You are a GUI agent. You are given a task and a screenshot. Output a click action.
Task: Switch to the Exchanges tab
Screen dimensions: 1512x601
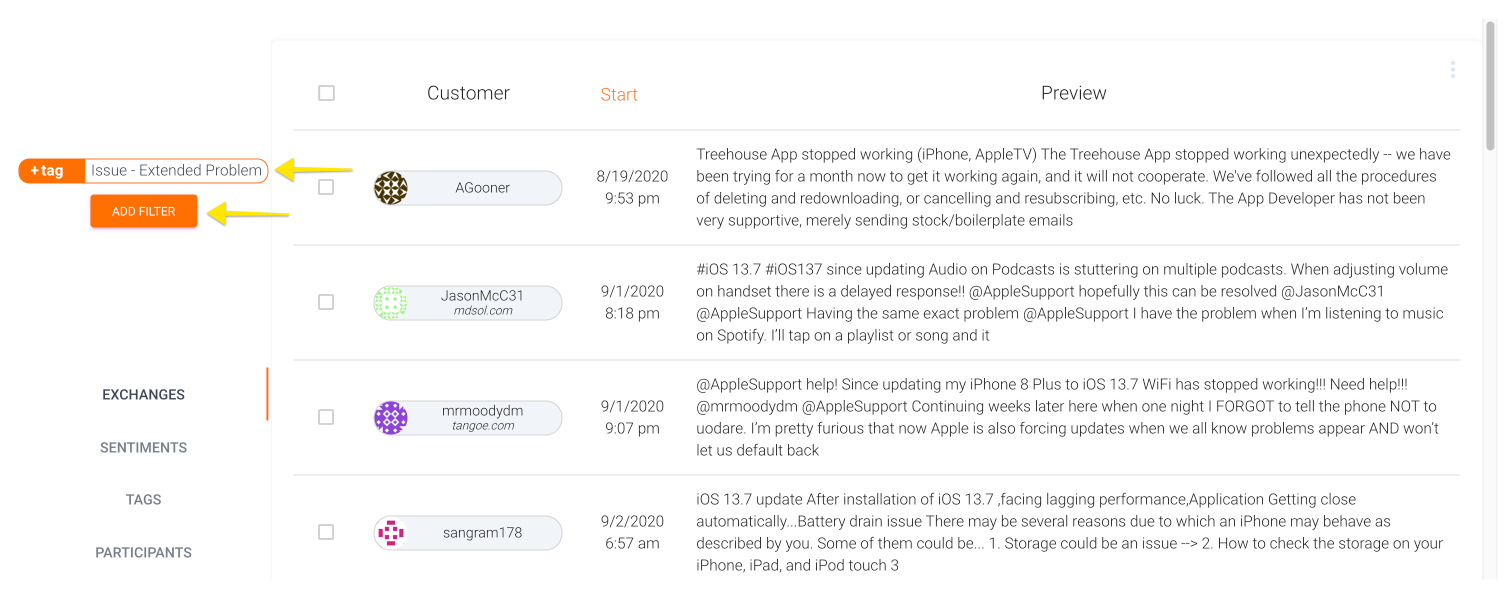pyautogui.click(x=144, y=395)
